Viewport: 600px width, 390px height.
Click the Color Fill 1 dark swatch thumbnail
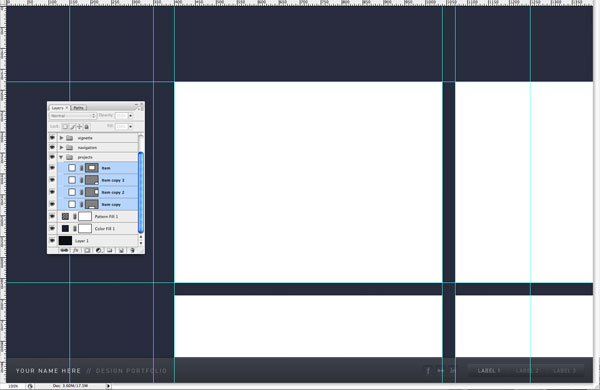click(65, 228)
